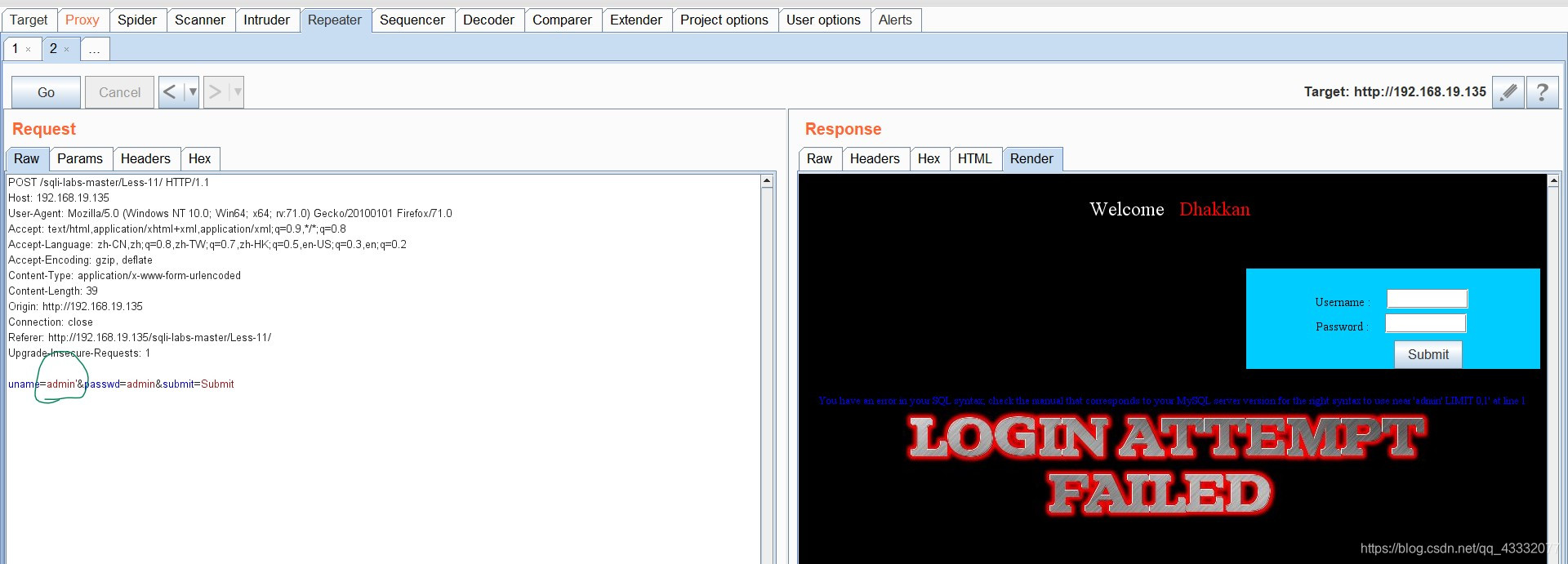Click the Referer header line
Image resolution: width=1568 pixels, height=564 pixels.
140,337
